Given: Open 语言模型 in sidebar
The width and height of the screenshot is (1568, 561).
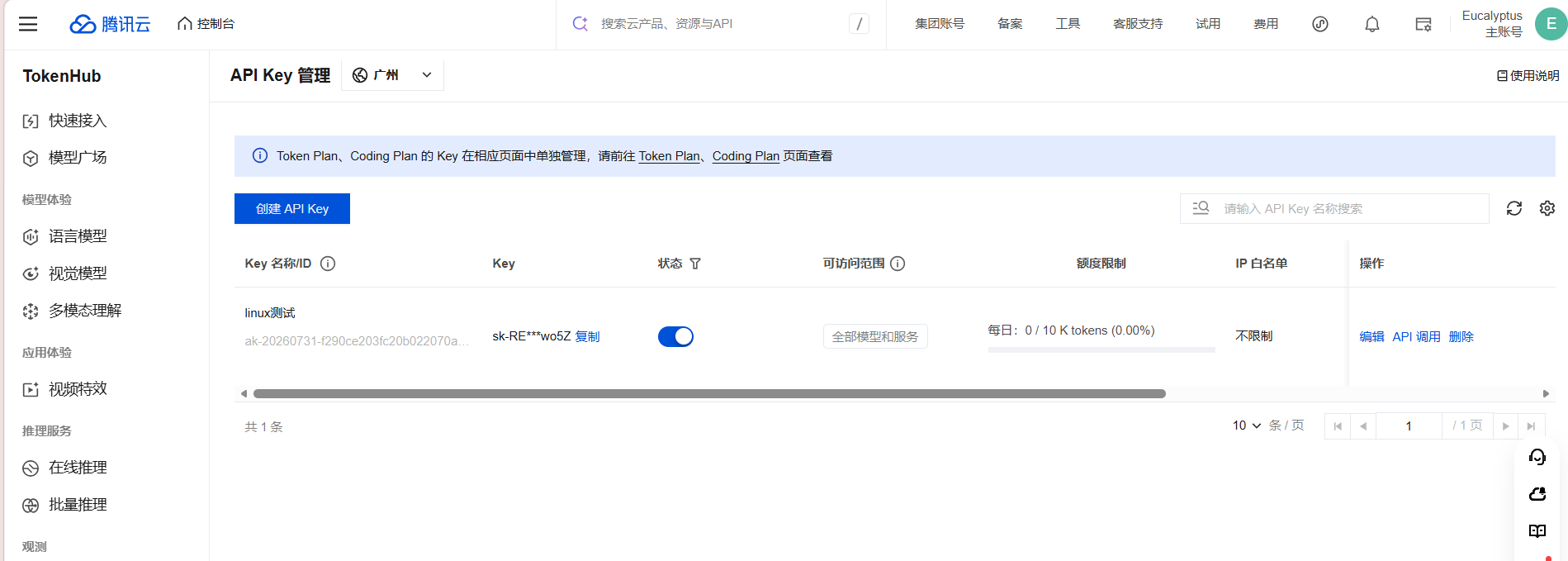Looking at the screenshot, I should [78, 236].
